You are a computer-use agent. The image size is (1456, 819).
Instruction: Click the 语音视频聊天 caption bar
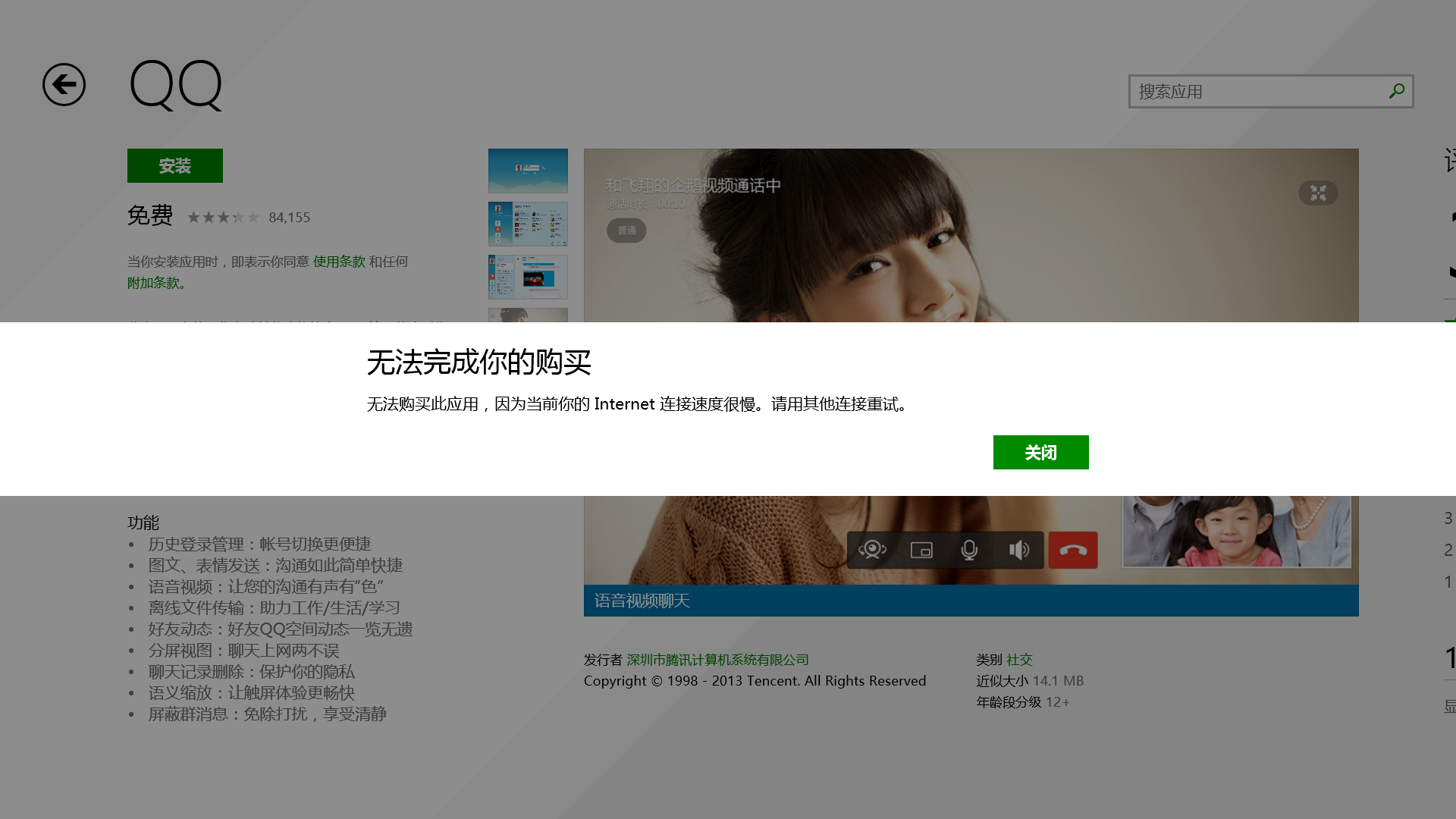[x=971, y=601]
